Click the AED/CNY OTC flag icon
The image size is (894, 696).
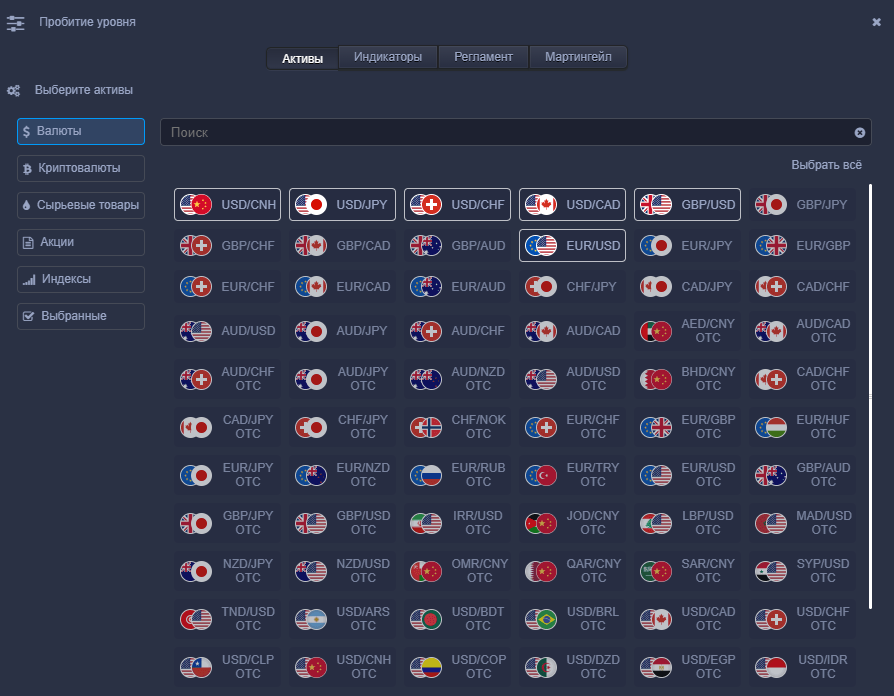click(x=656, y=331)
